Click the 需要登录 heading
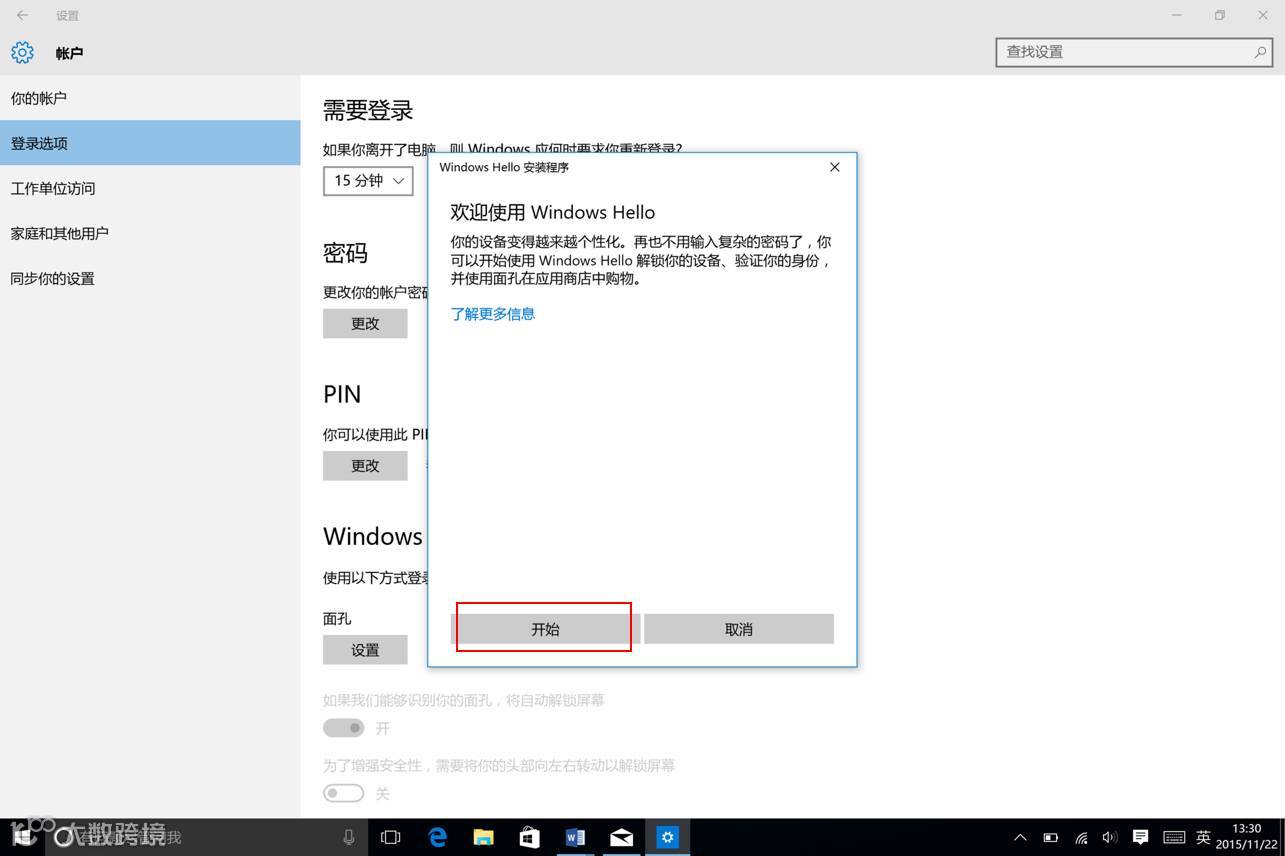 (368, 110)
